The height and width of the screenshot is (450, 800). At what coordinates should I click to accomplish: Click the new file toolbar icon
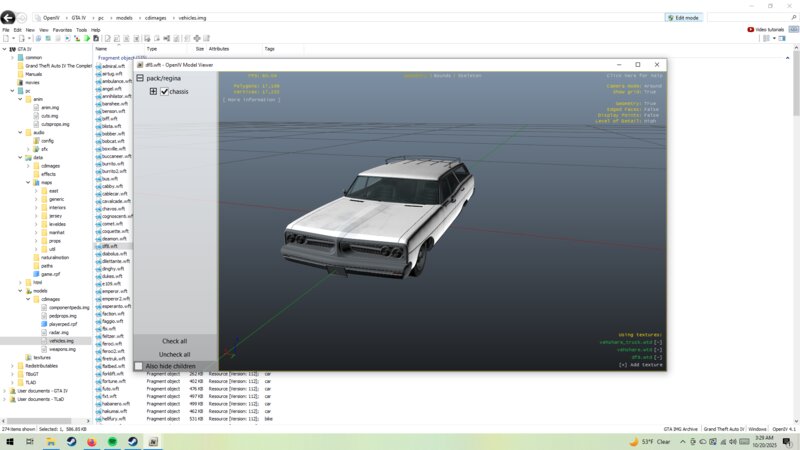pos(7,38)
